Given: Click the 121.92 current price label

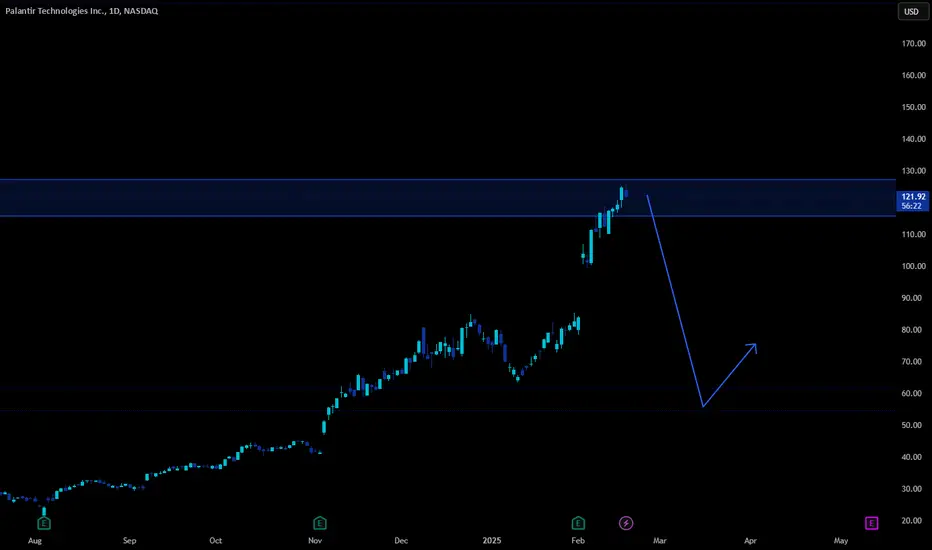Looking at the screenshot, I should (x=913, y=196).
